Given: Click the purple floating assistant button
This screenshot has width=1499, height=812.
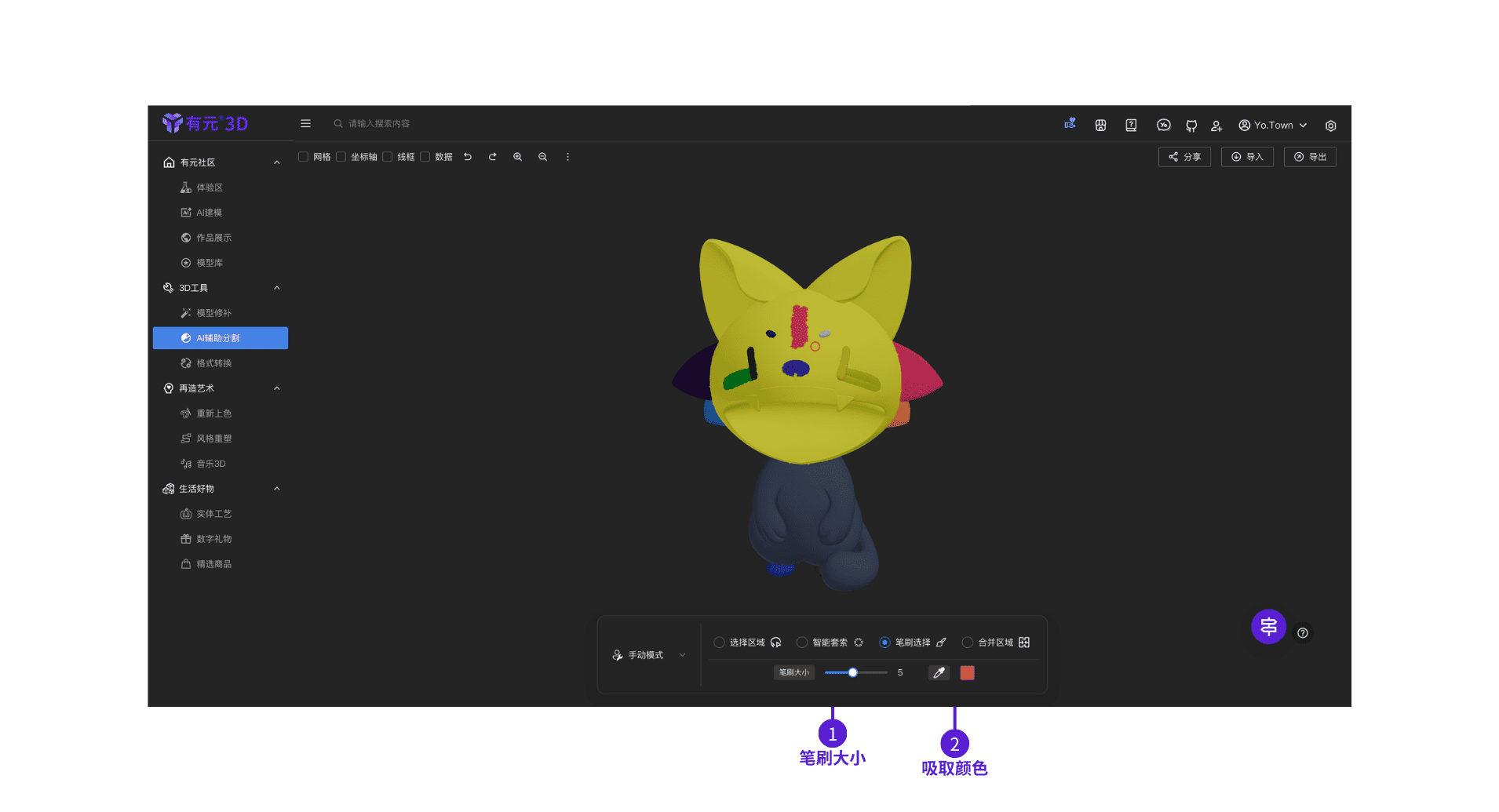Looking at the screenshot, I should (x=1268, y=627).
